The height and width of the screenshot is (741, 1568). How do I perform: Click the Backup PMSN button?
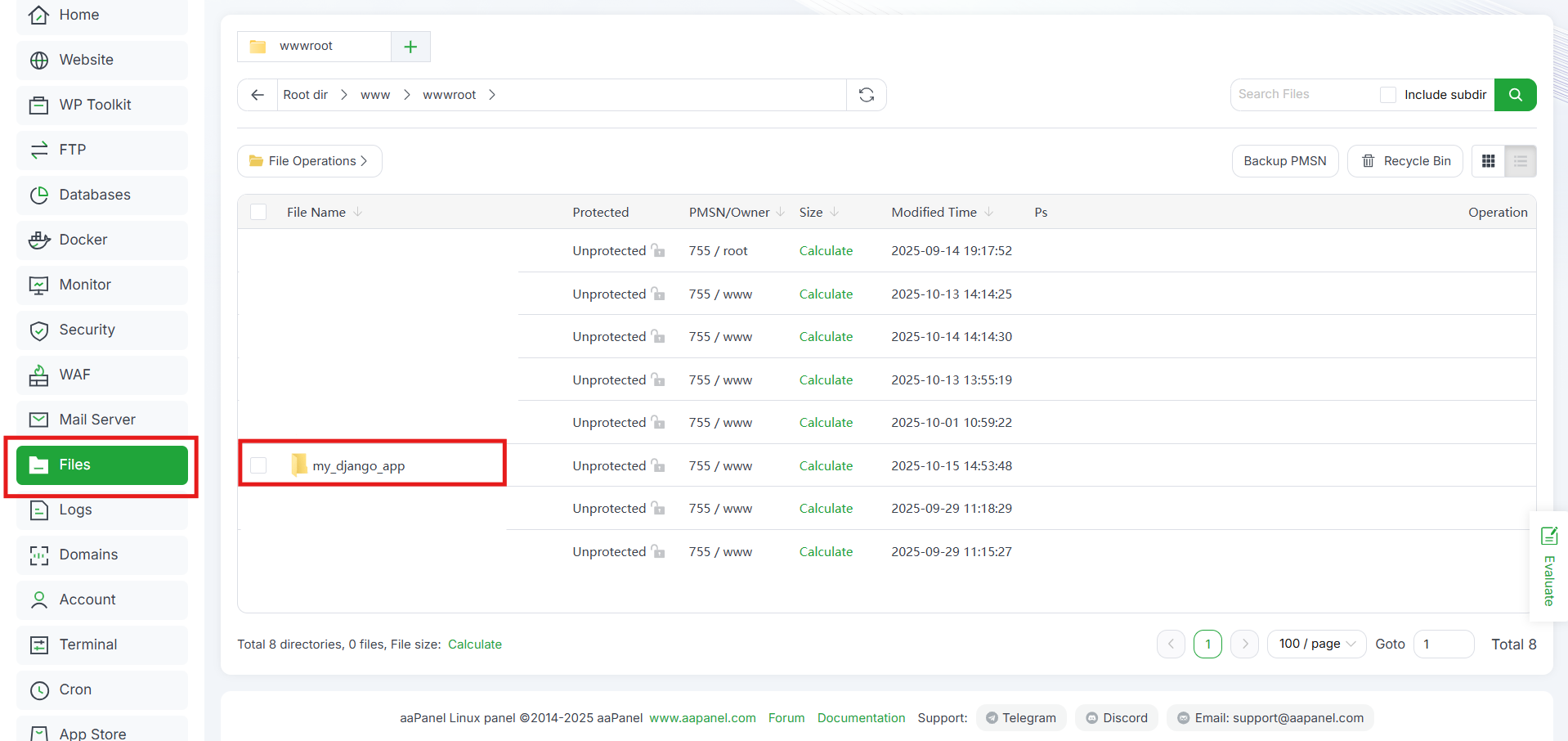coord(1284,161)
